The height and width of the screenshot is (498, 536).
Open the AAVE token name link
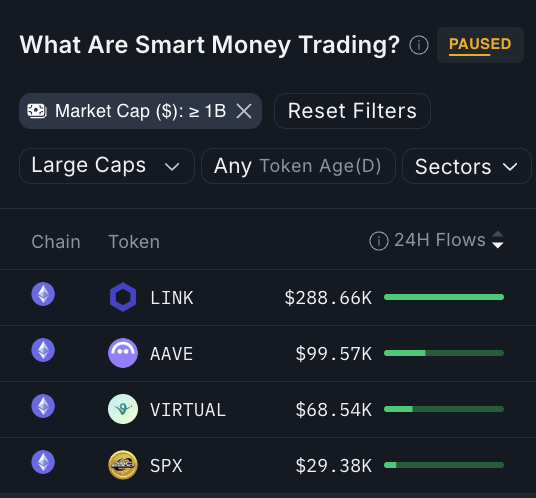[172, 353]
